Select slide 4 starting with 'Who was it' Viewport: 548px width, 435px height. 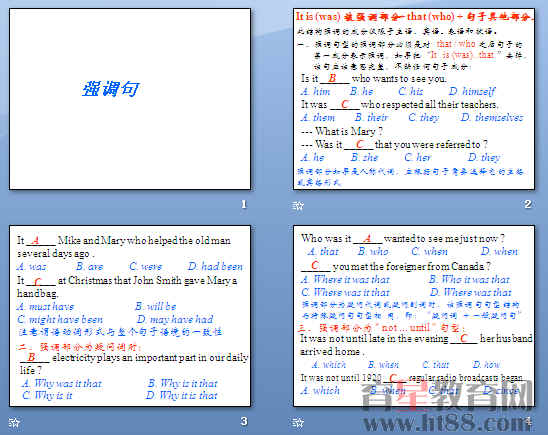(414, 316)
